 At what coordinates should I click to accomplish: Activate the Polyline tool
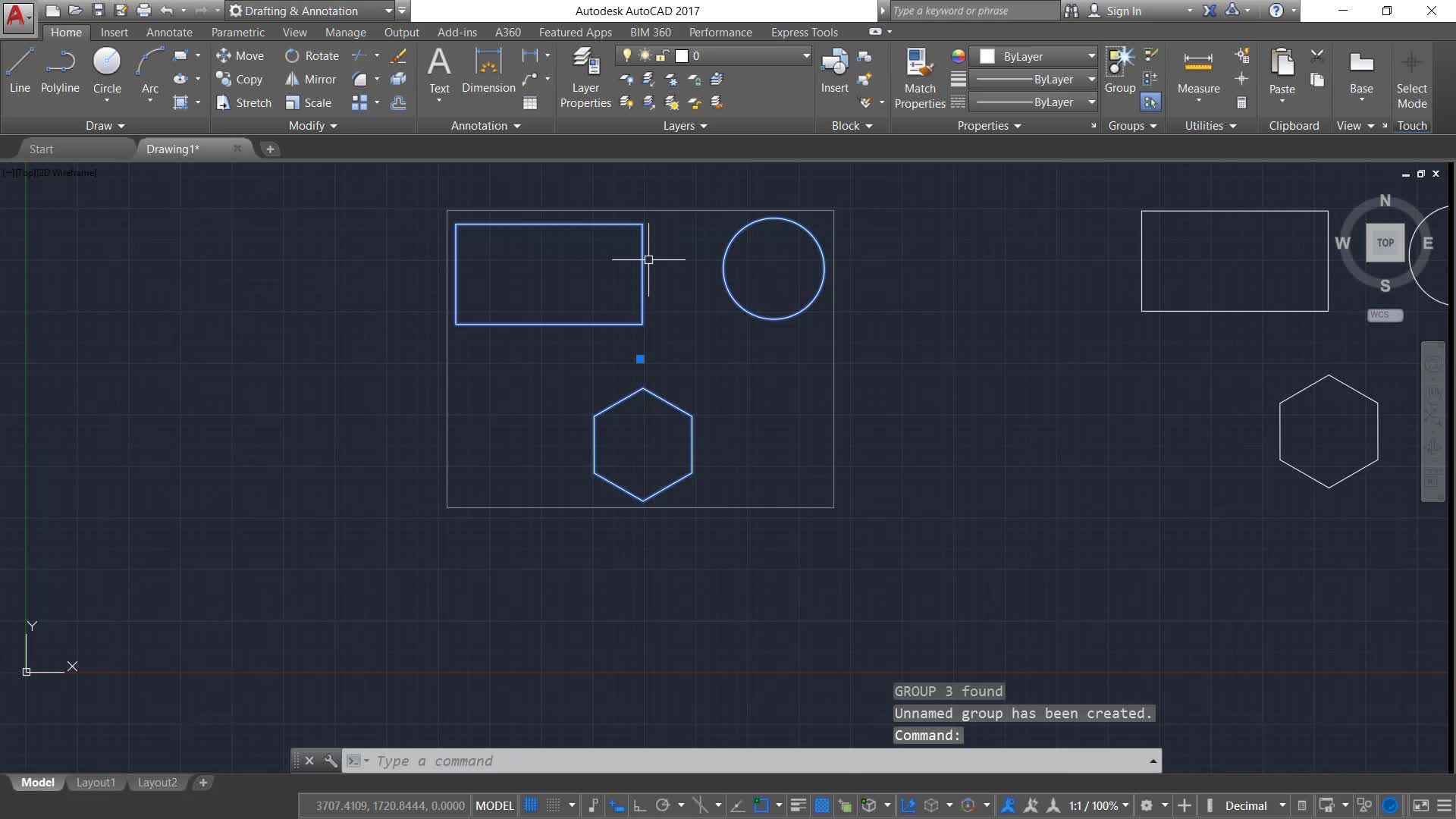[x=60, y=70]
